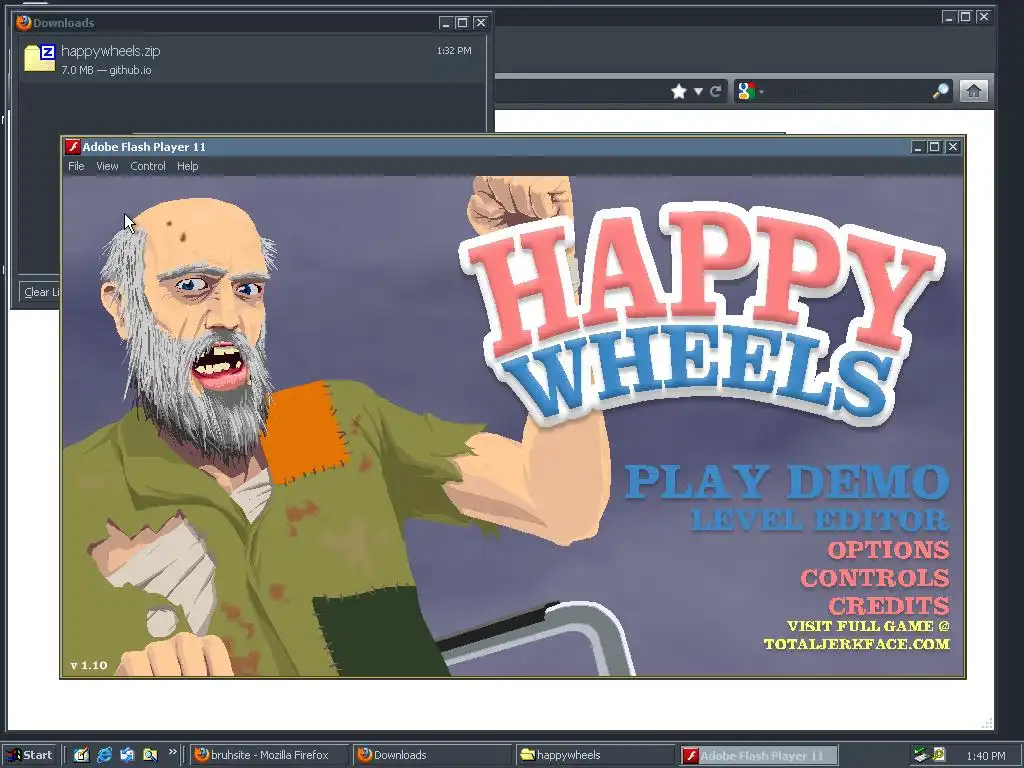Minimize the Adobe Flash Player window
Screen dimensions: 1024x768
click(918, 147)
